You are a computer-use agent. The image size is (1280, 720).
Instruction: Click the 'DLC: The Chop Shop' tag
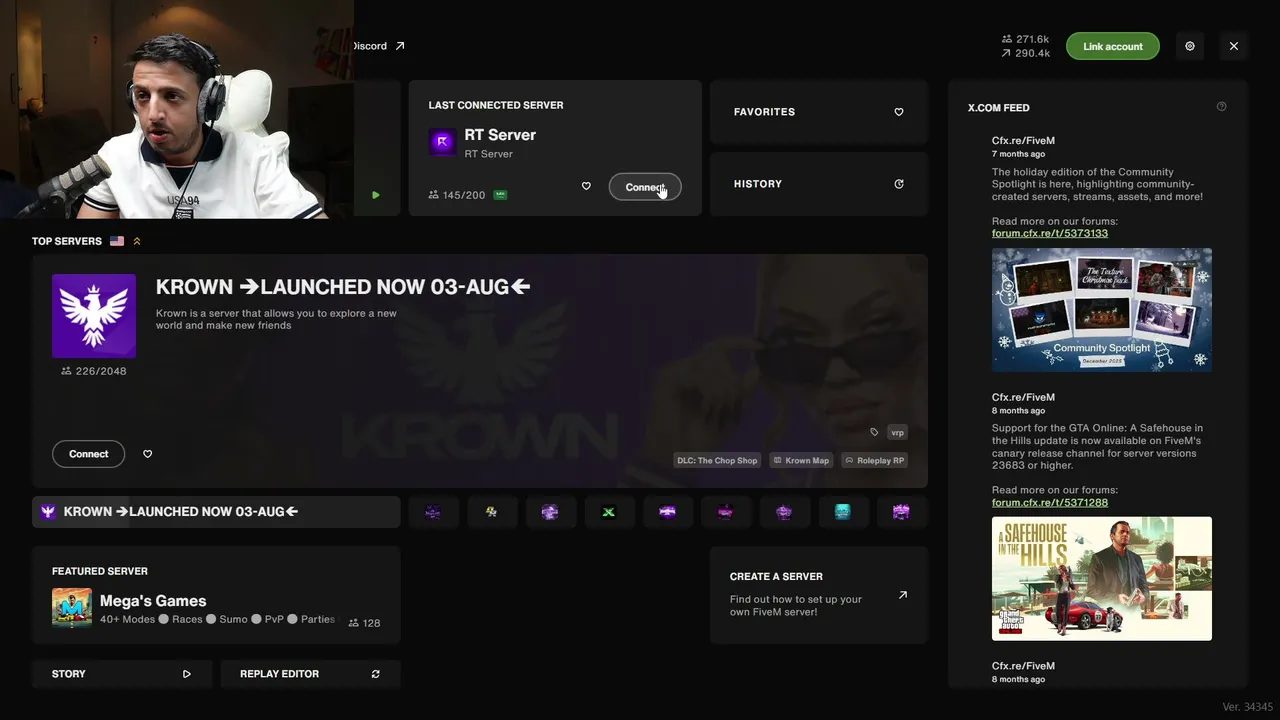(717, 461)
